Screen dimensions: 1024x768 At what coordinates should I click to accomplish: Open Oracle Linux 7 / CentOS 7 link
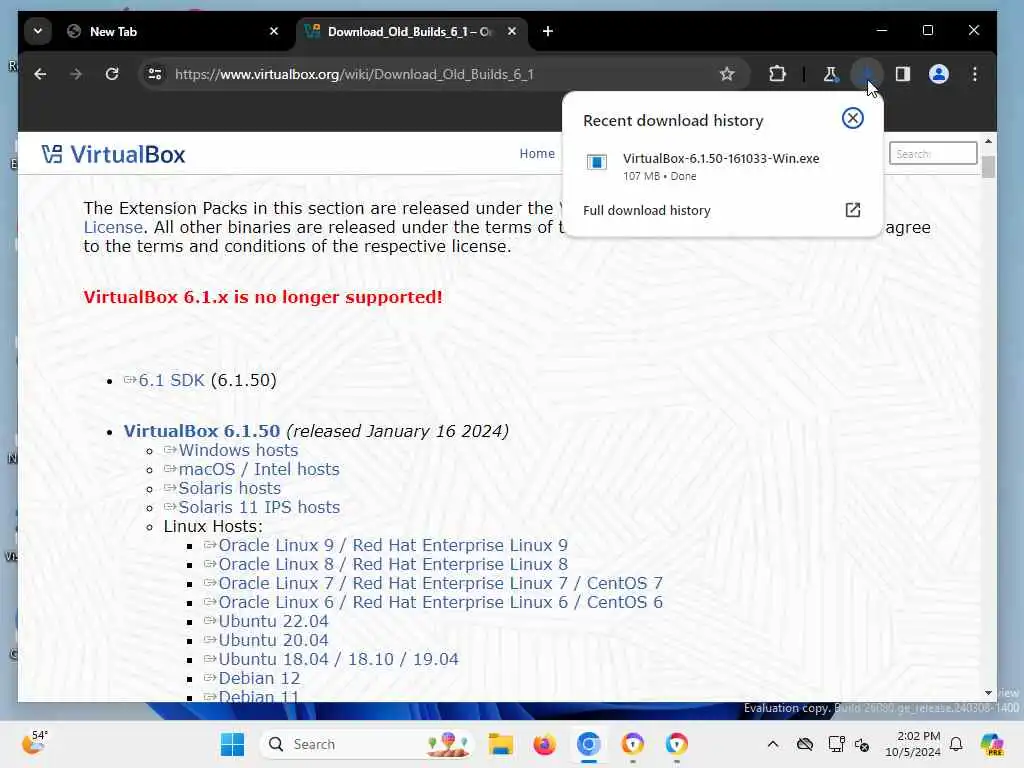tap(440, 583)
